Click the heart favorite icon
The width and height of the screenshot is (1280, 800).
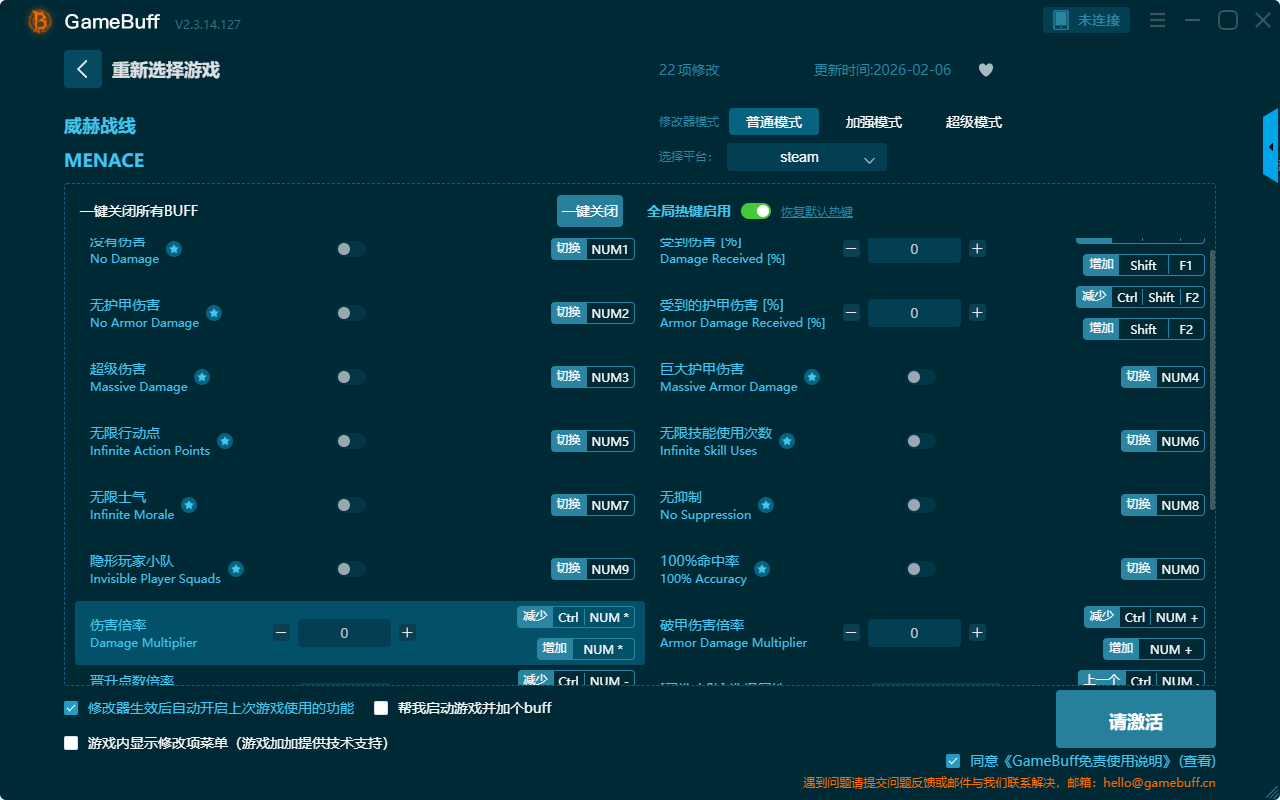coord(985,70)
